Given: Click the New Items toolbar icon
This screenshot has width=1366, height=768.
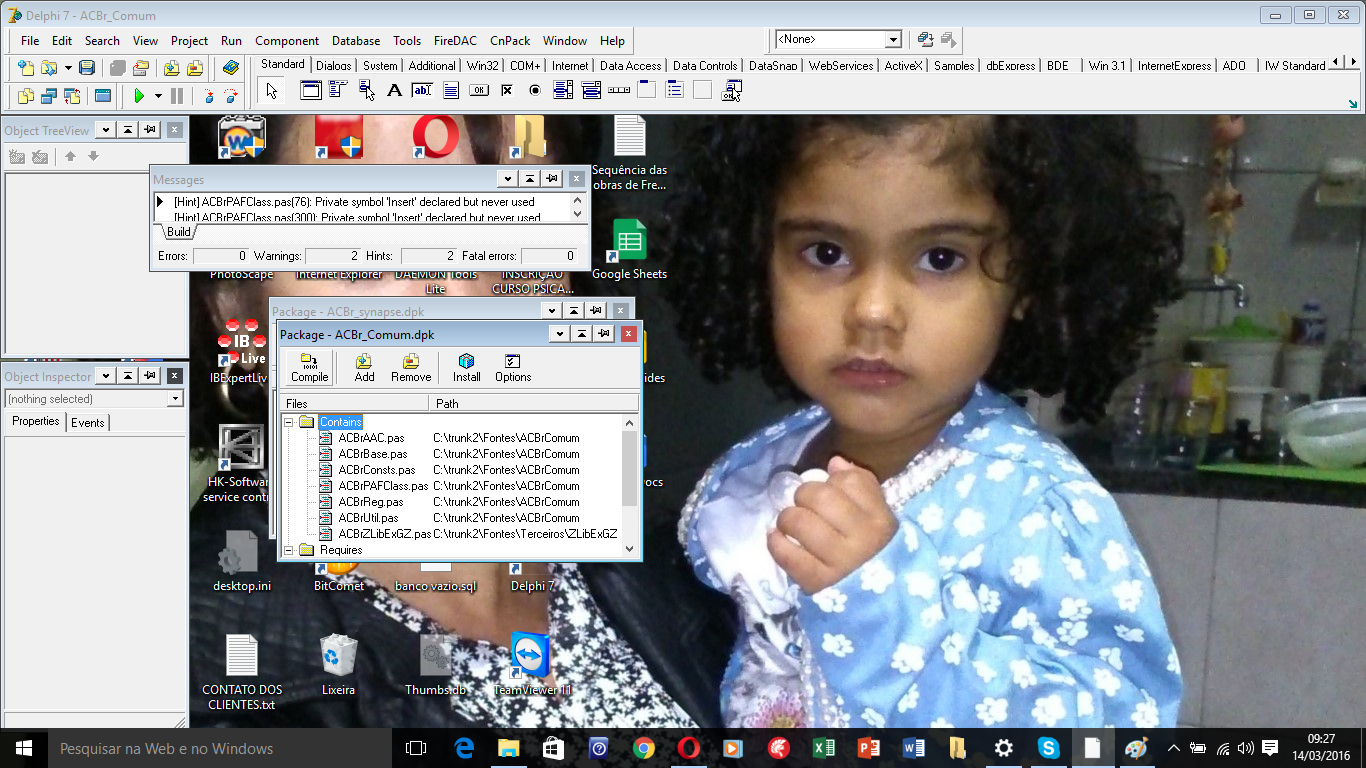Looking at the screenshot, I should (26, 68).
